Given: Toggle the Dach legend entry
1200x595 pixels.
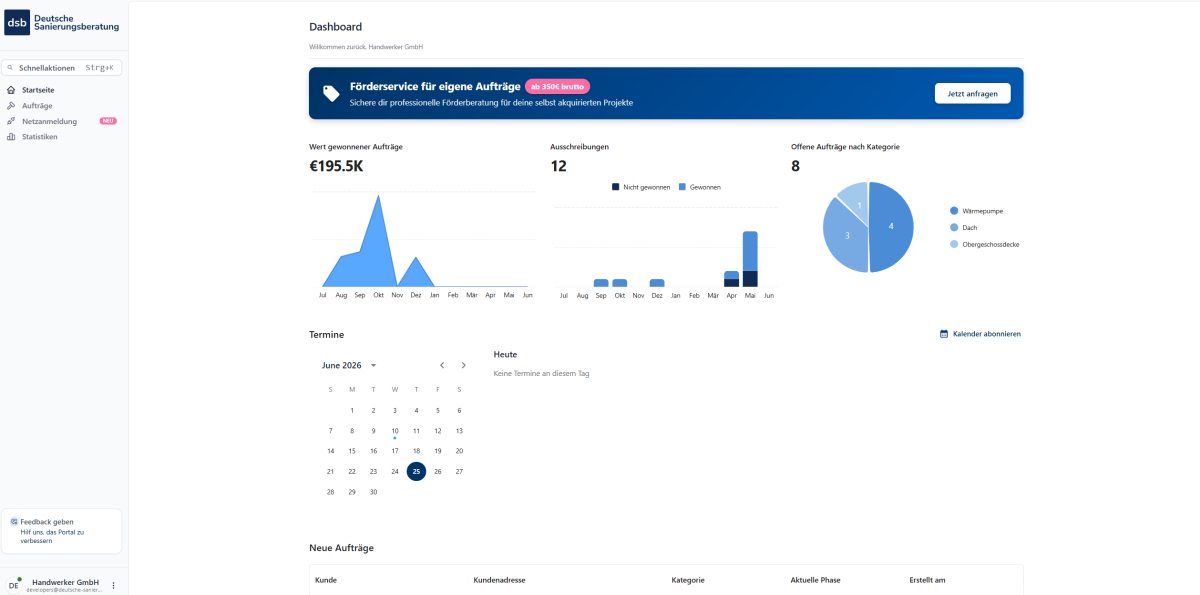Looking at the screenshot, I should 963,228.
